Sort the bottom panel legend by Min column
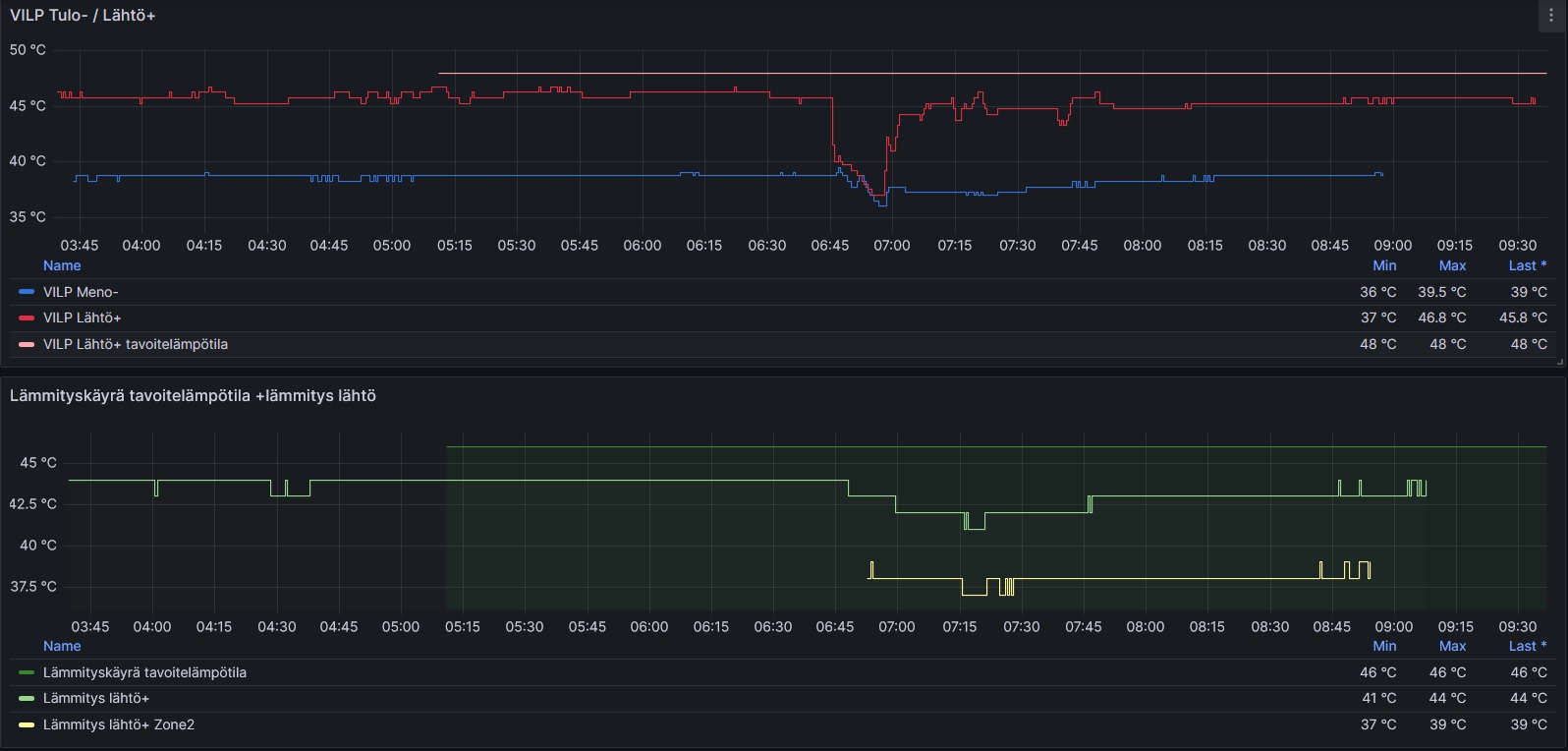This screenshot has width=1568, height=751. point(1384,646)
